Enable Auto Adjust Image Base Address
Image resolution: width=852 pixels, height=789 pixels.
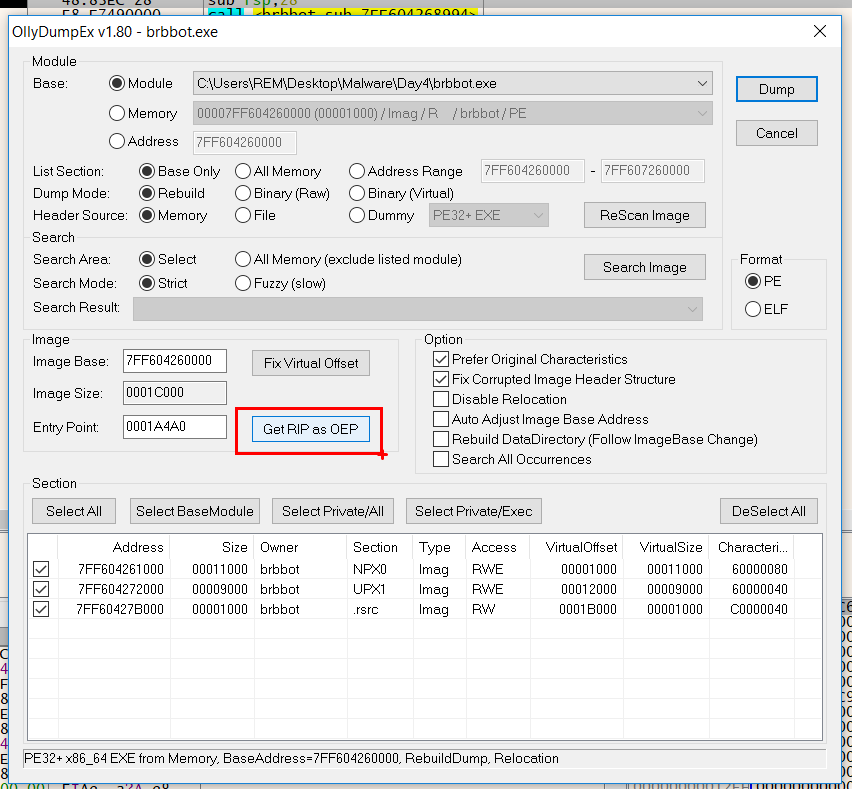441,419
